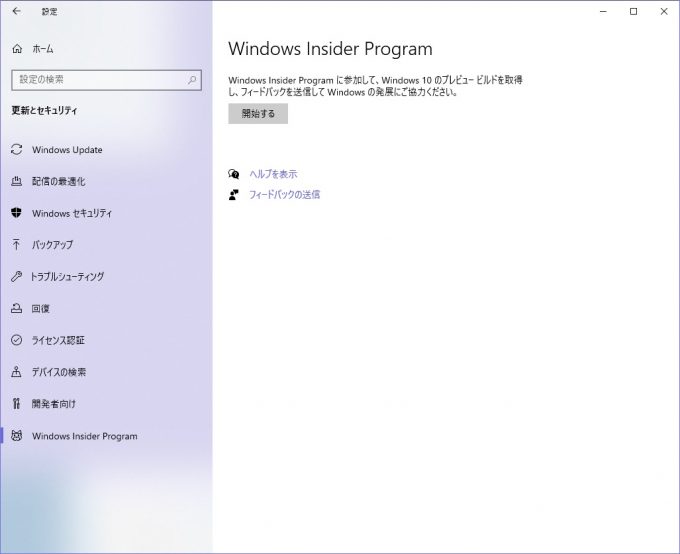Go back using the arrow icon
This screenshot has width=680, height=554.
16,11
